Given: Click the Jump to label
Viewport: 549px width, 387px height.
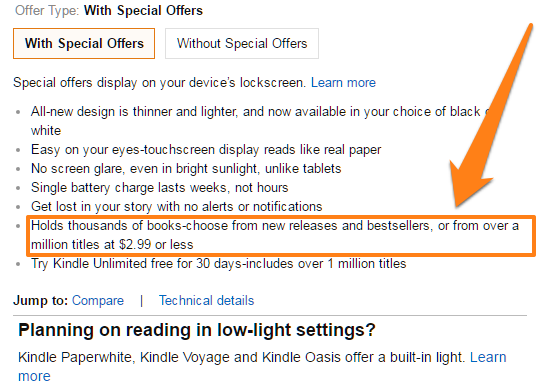Looking at the screenshot, I should pos(41,300).
